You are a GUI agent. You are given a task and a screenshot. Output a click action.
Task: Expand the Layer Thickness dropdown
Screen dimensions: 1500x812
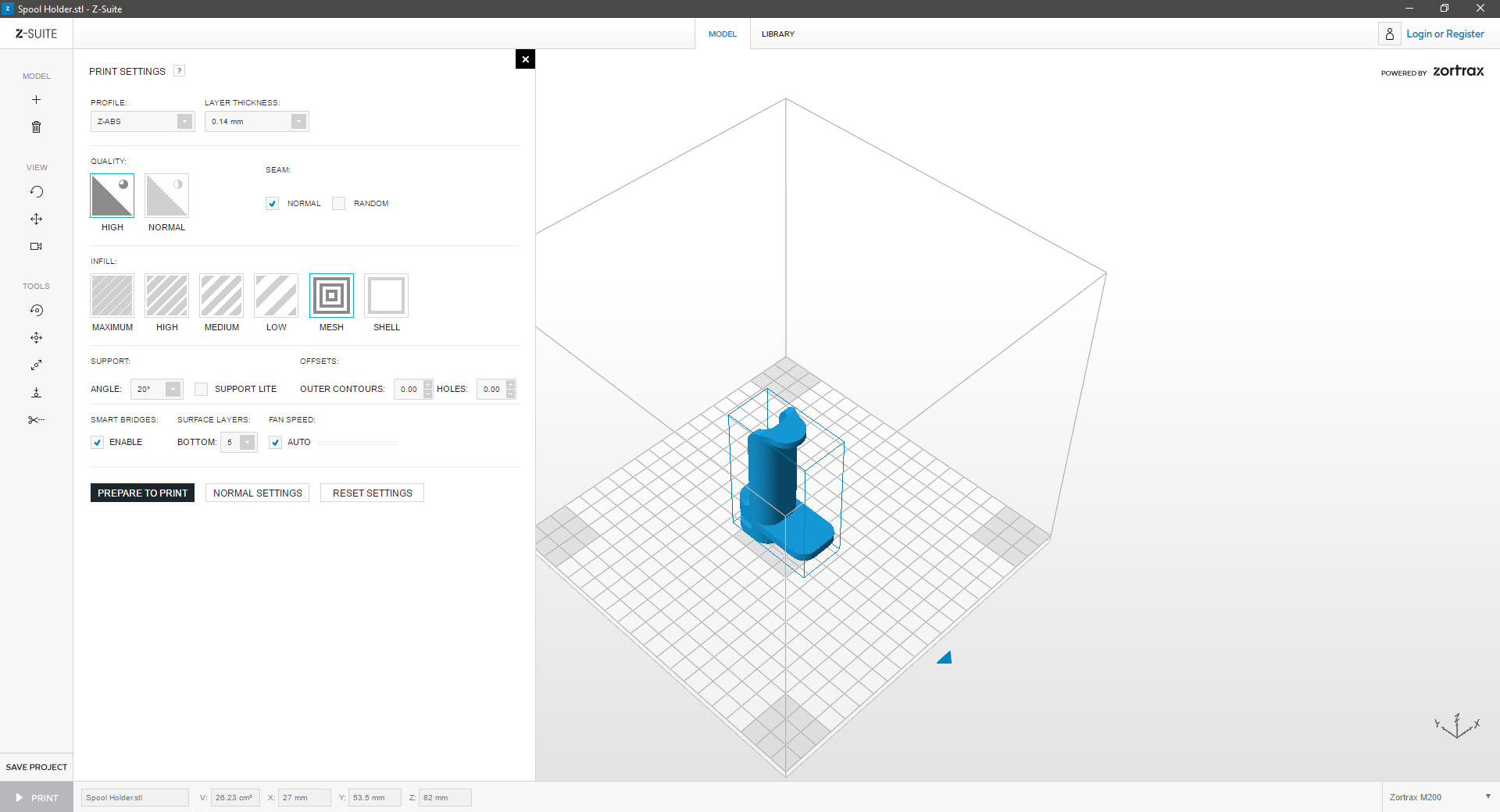point(256,122)
